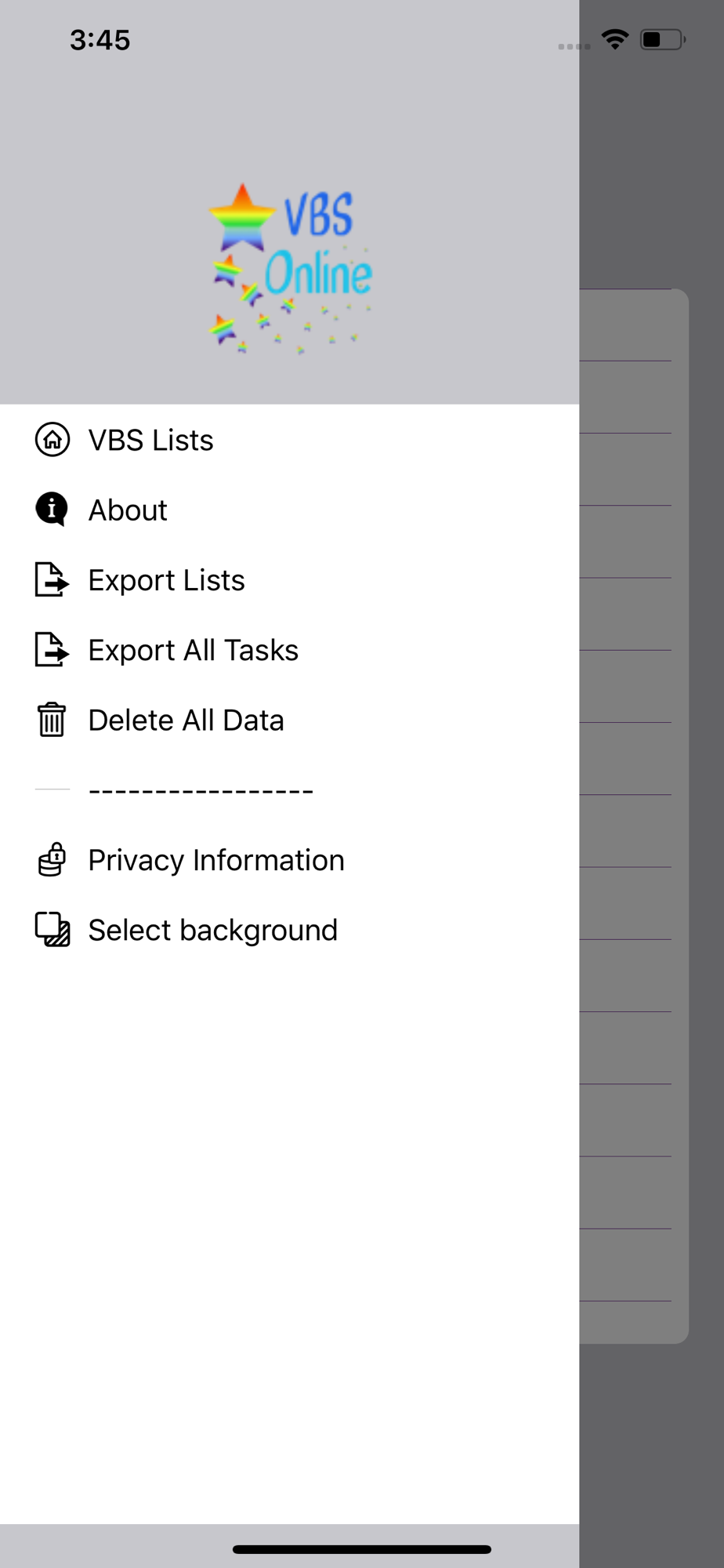Tap the export icon next to Export Lists
The image size is (724, 1568).
pyautogui.click(x=52, y=580)
